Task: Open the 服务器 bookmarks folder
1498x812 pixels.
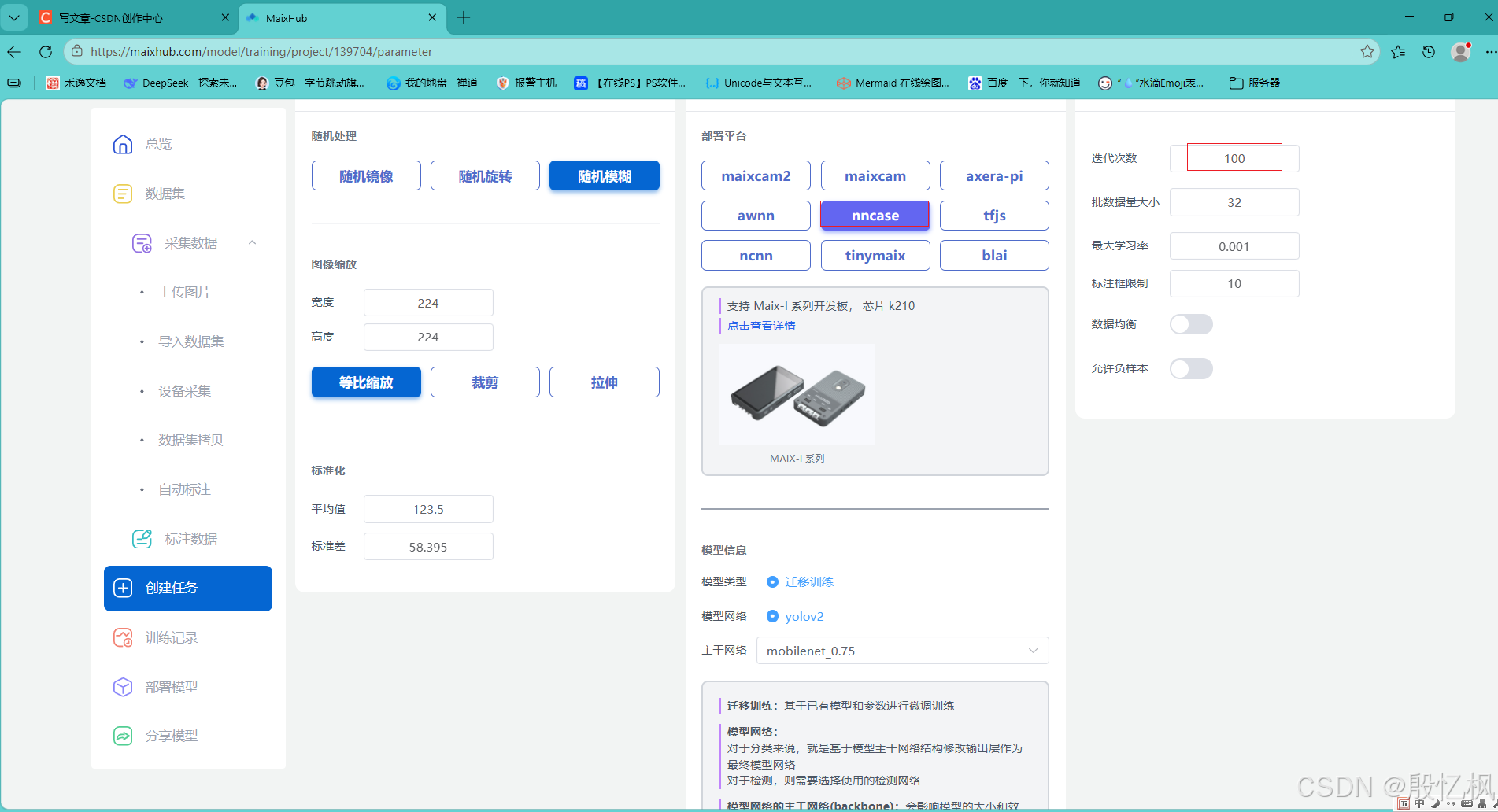Action: [x=1255, y=83]
